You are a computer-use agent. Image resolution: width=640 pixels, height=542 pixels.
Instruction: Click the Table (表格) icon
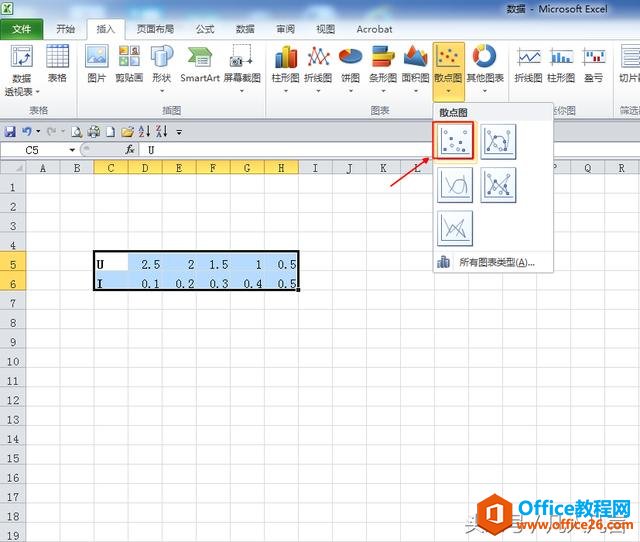click(x=57, y=64)
